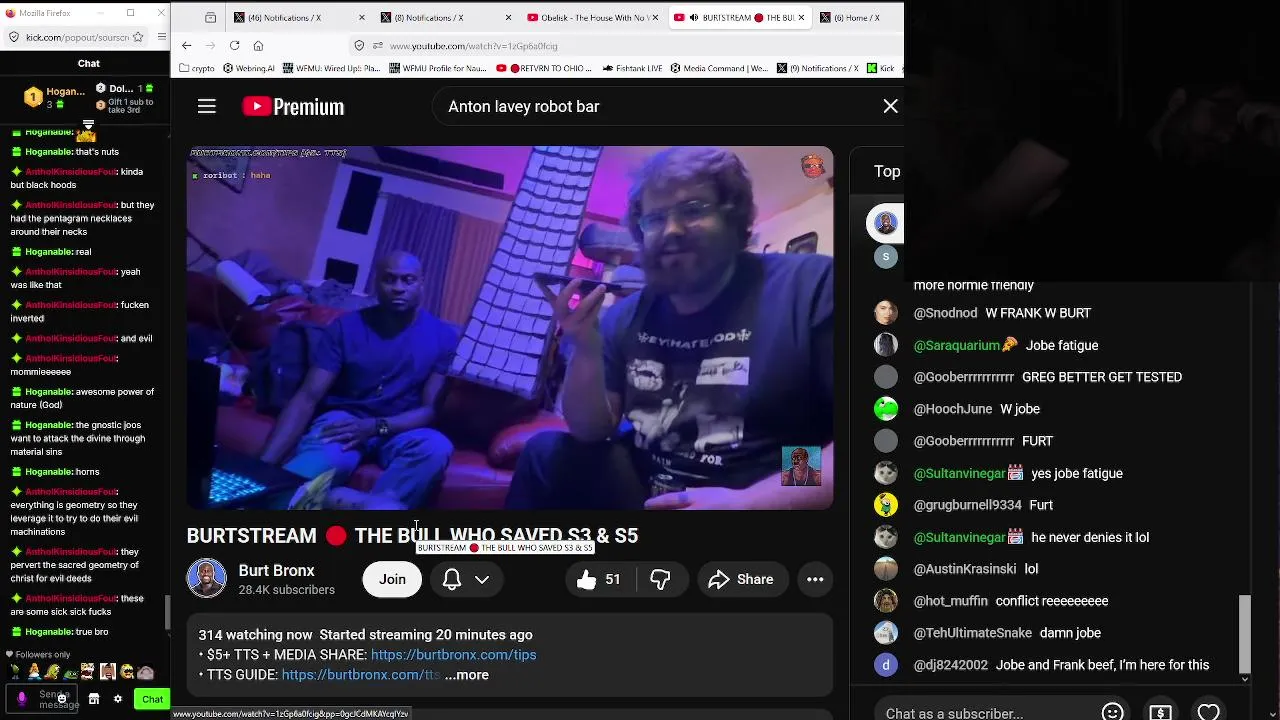1280x720 pixels.
Task: Send message with green Chat button
Action: coord(152,699)
